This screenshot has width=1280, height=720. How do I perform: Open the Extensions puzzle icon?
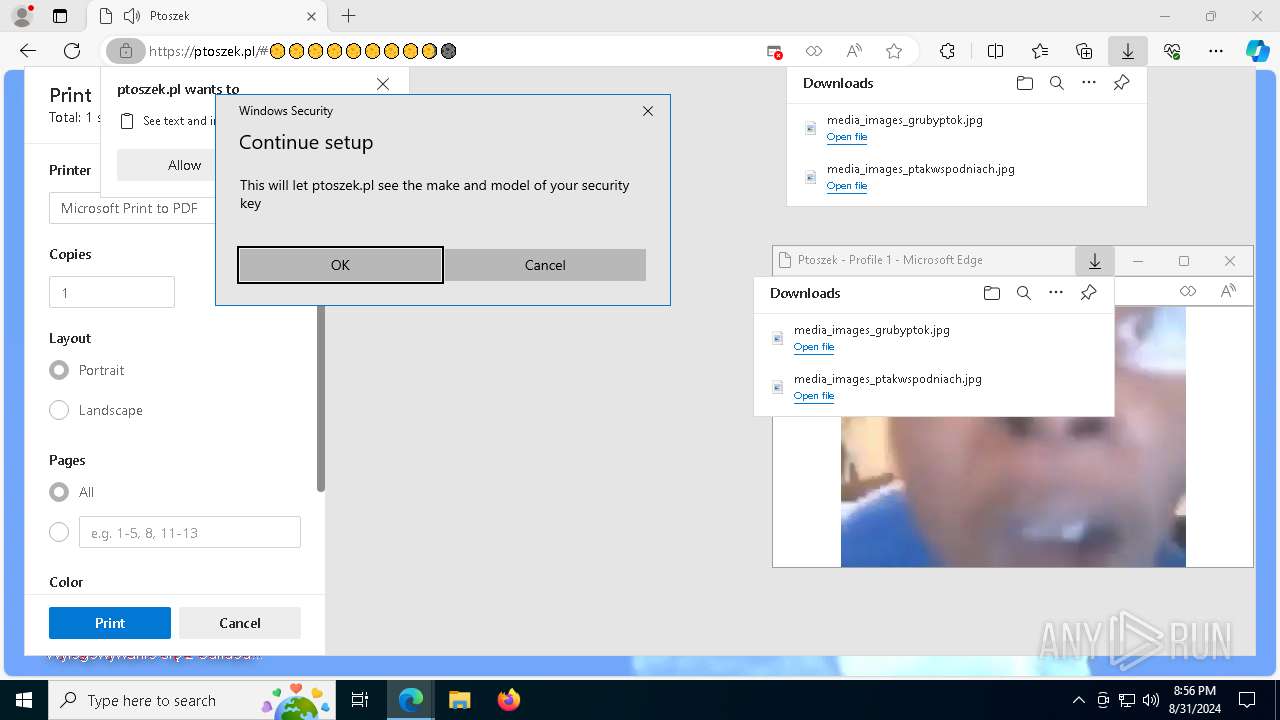pyautogui.click(x=947, y=51)
